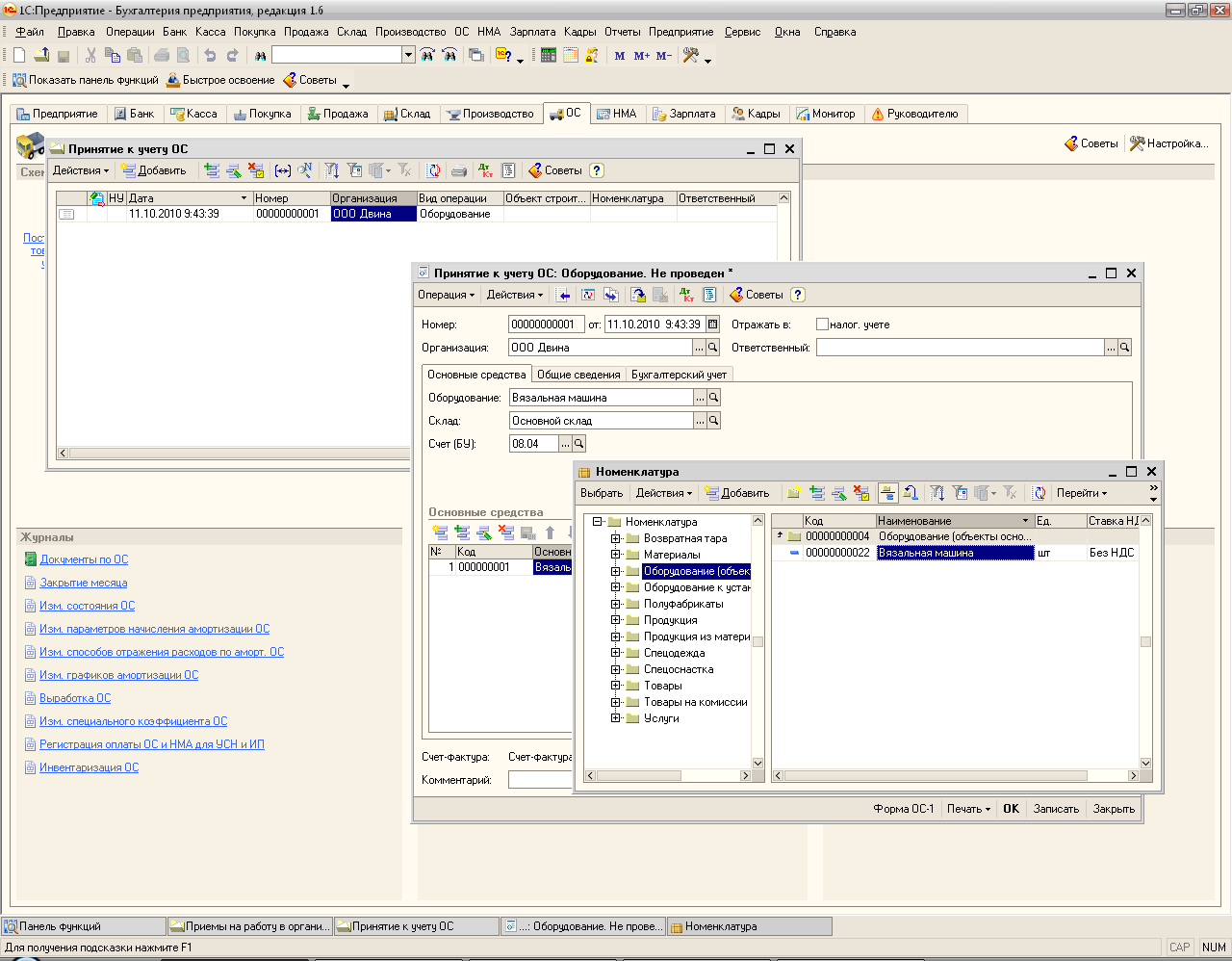Screen dimensions: 1232x961
Task: Open the main toolbar search box dropdown arrow
Action: (408, 56)
